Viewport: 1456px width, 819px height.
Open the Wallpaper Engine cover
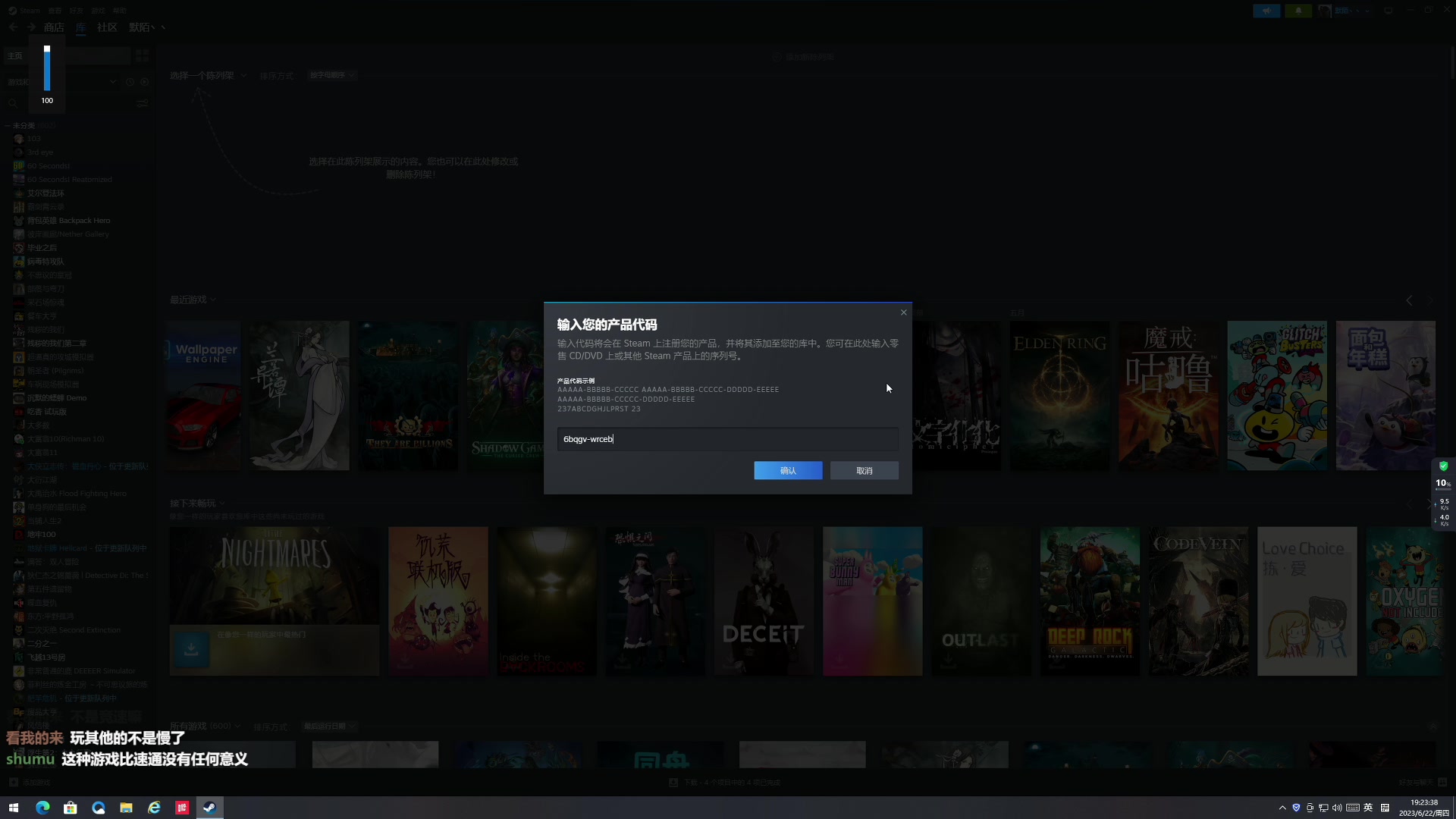click(203, 395)
